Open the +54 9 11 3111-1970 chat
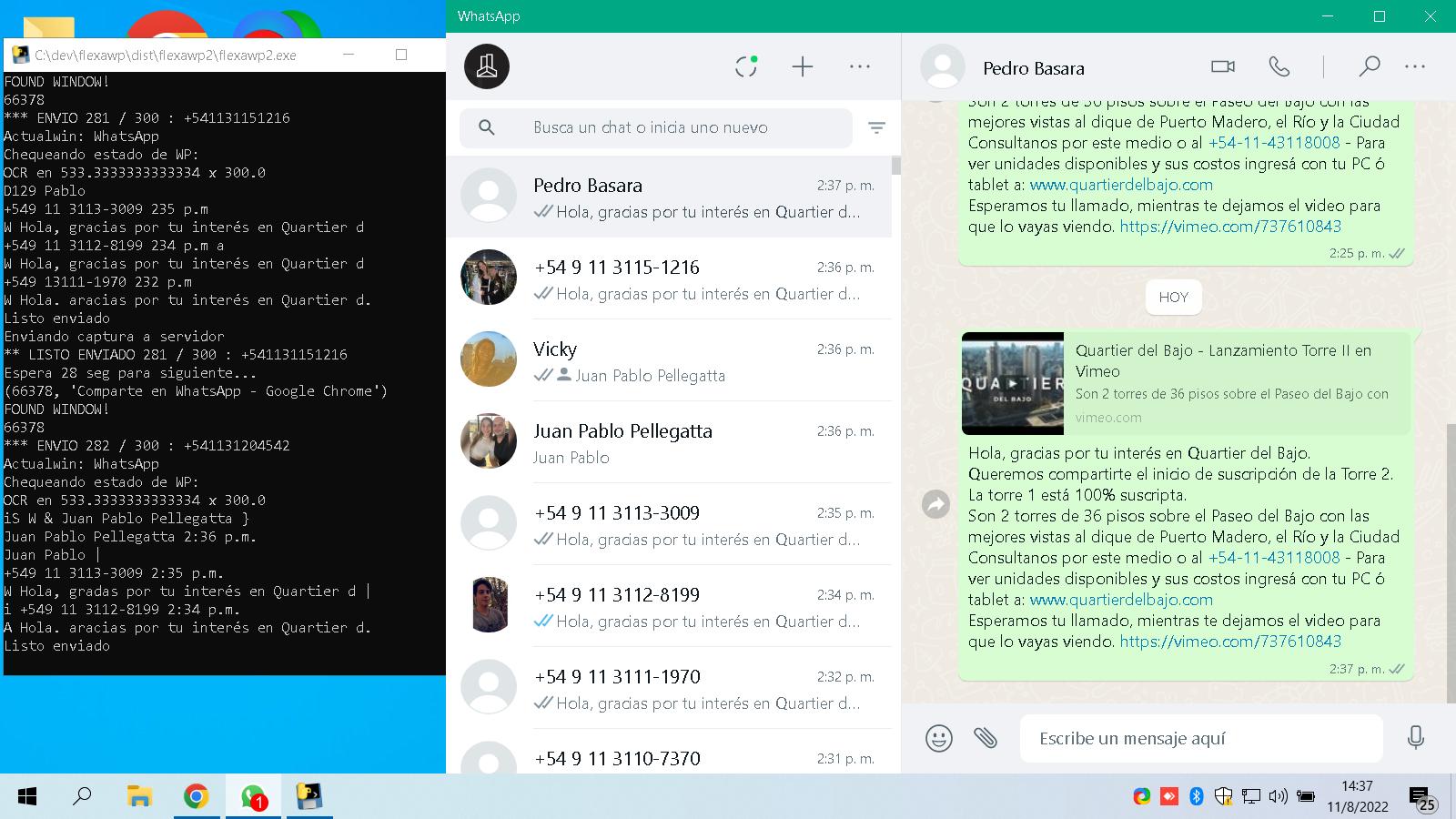Viewport: 1456px width, 819px height. [669, 688]
